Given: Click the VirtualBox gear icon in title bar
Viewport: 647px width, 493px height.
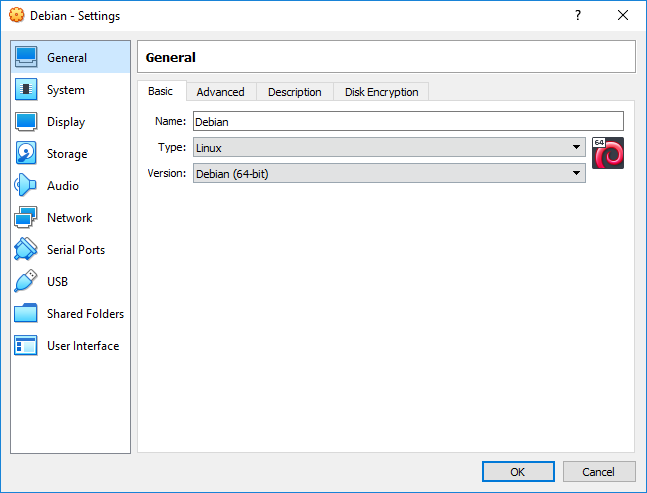Looking at the screenshot, I should point(17,15).
